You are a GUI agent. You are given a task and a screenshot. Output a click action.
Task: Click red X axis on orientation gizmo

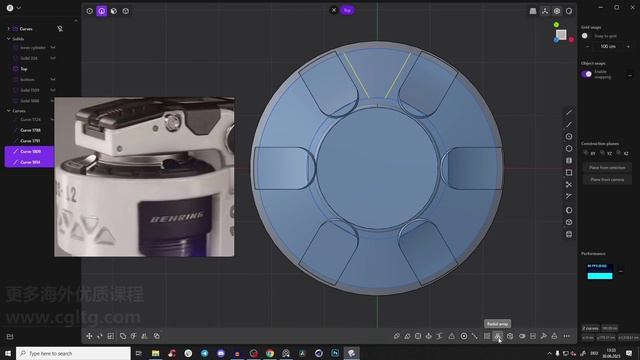coord(571,40)
